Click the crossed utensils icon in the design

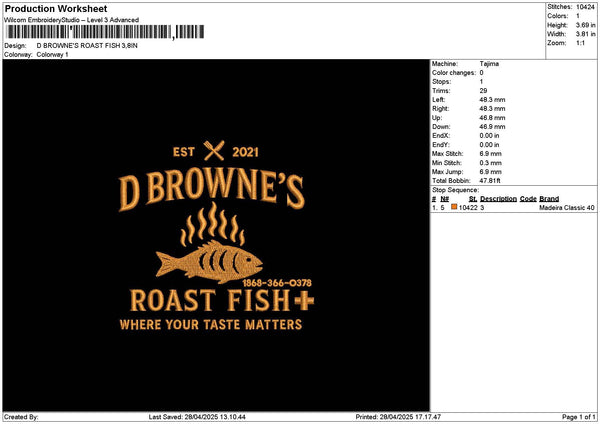[x=215, y=152]
